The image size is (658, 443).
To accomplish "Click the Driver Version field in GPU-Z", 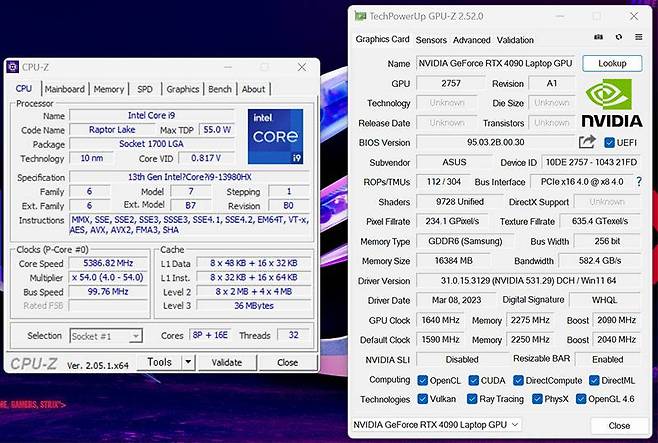I will tap(528, 280).
